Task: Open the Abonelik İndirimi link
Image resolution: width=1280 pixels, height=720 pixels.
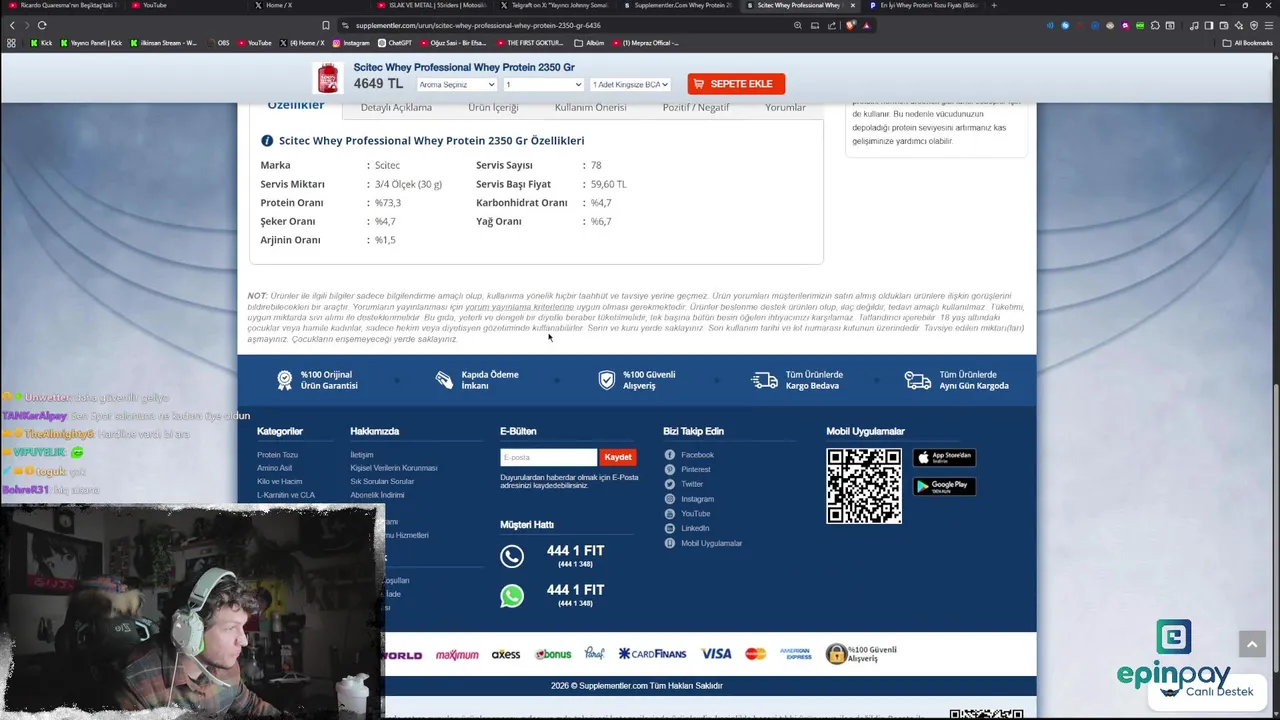Action: click(x=377, y=495)
